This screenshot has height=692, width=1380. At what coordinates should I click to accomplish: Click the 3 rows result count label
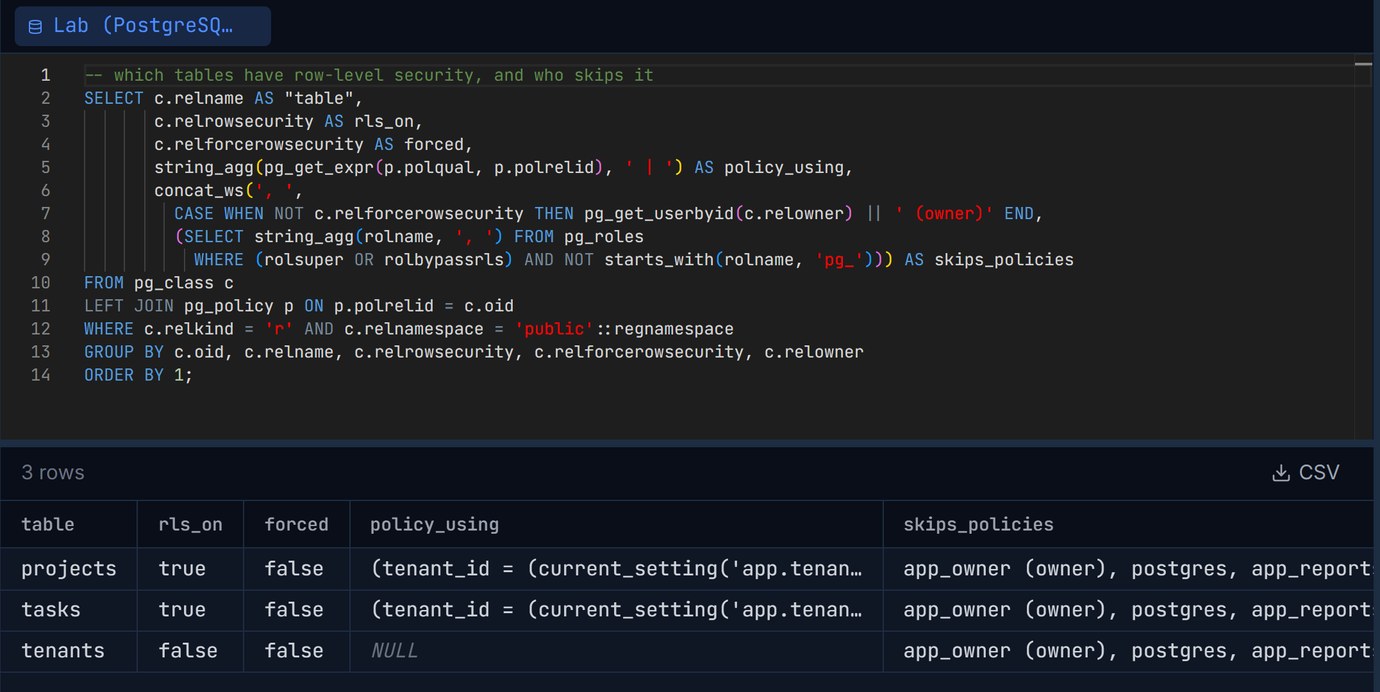pos(53,472)
